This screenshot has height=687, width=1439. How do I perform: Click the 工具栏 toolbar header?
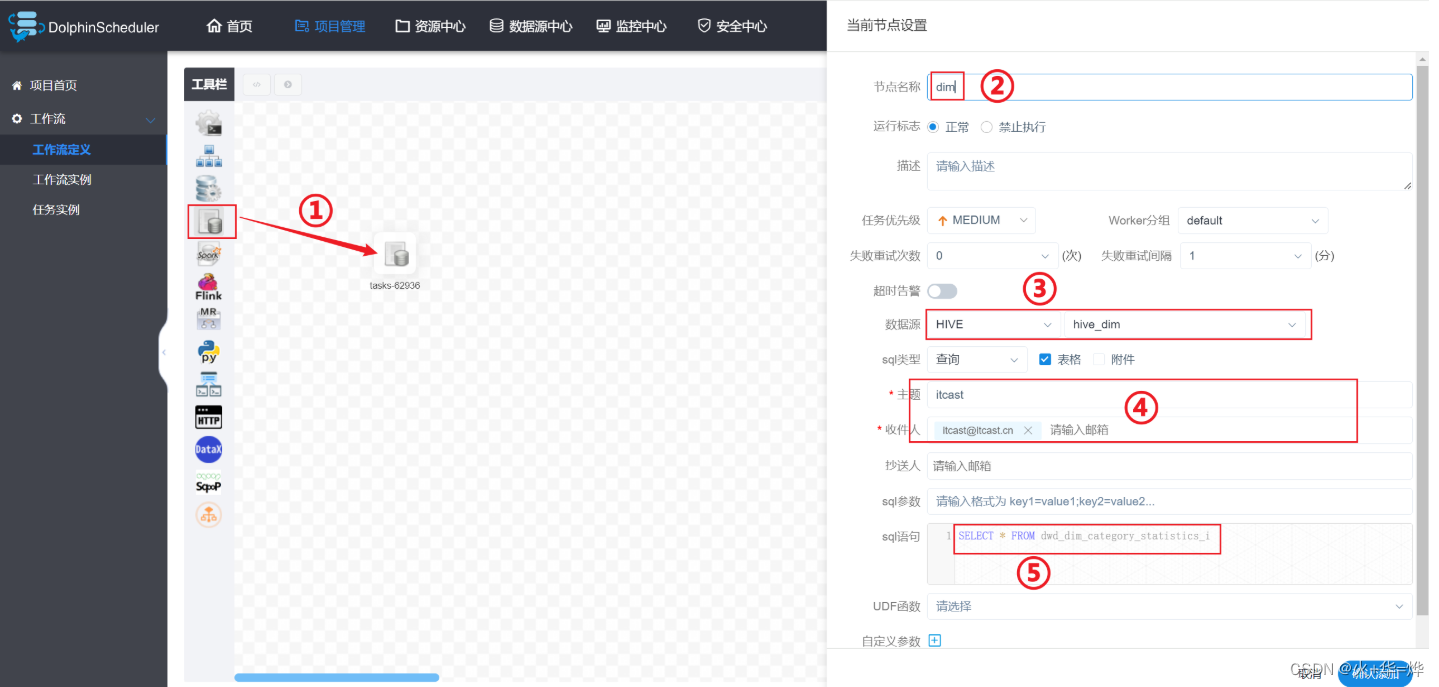tap(209, 85)
